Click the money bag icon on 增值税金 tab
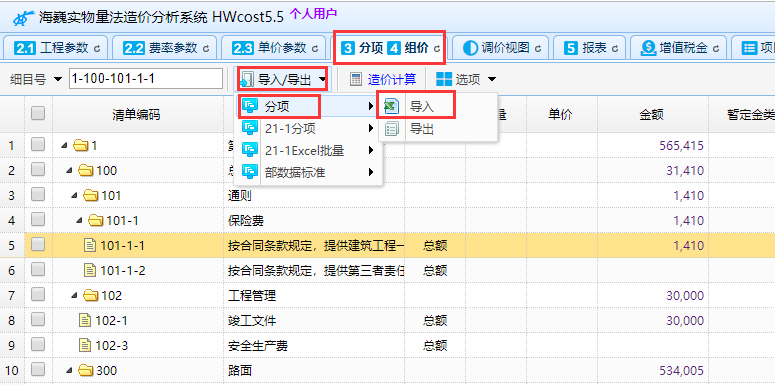 coord(648,48)
